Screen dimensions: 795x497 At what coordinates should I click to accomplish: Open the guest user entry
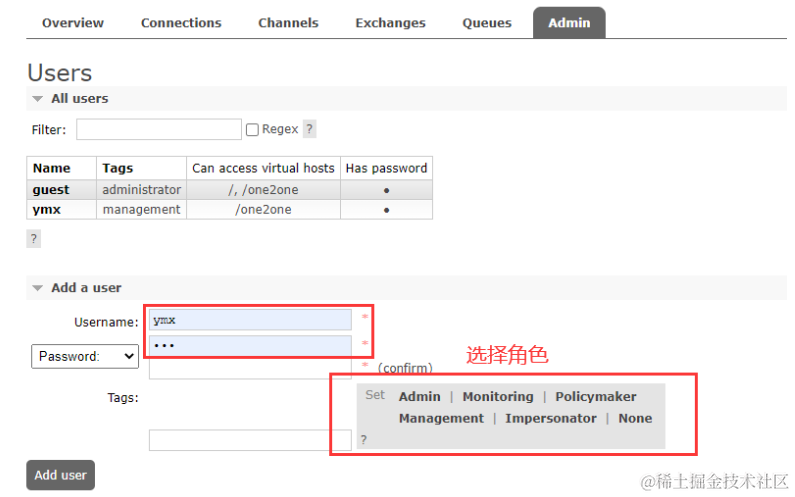pyautogui.click(x=51, y=190)
